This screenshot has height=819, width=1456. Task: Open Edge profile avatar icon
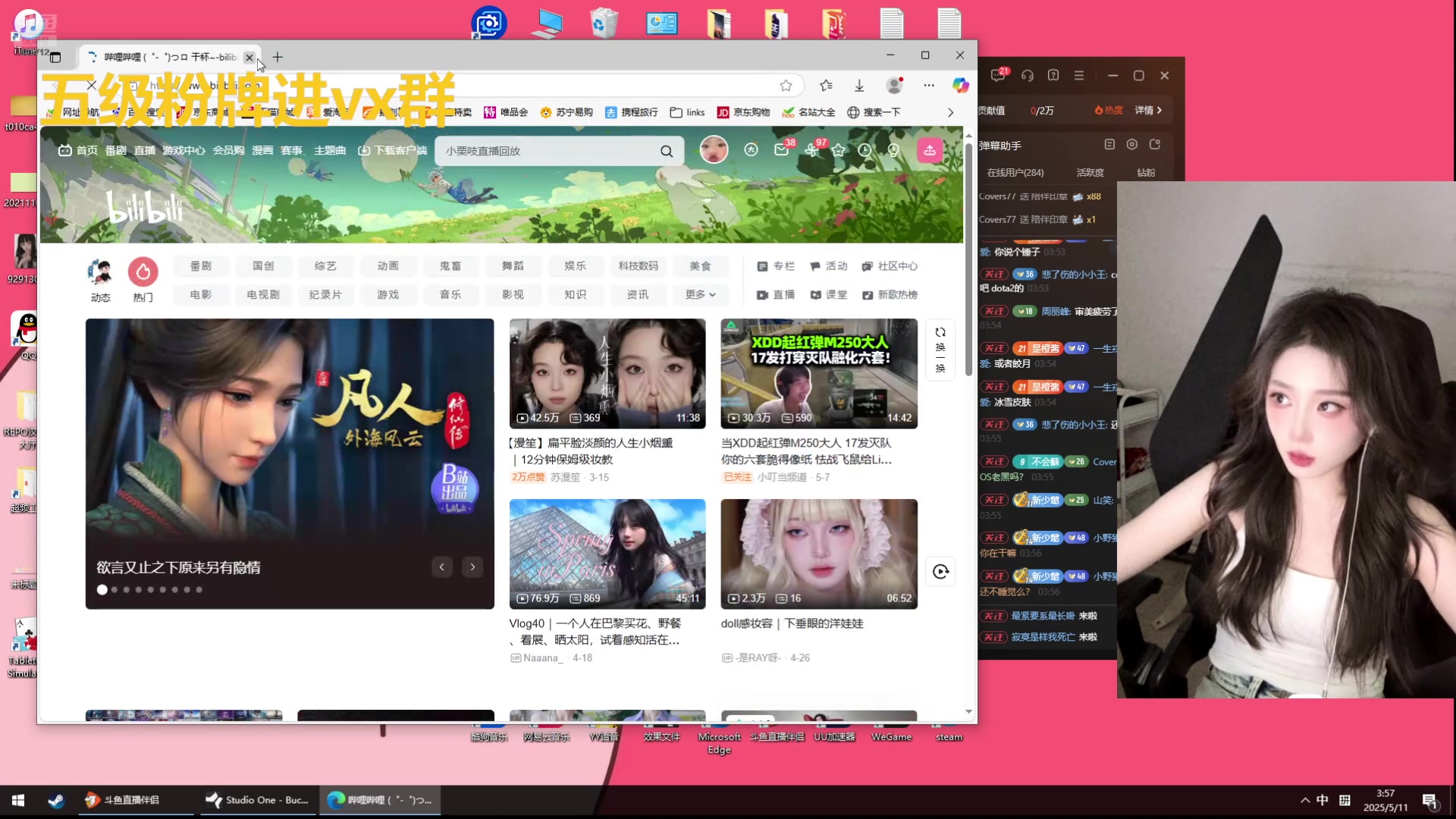tap(895, 86)
